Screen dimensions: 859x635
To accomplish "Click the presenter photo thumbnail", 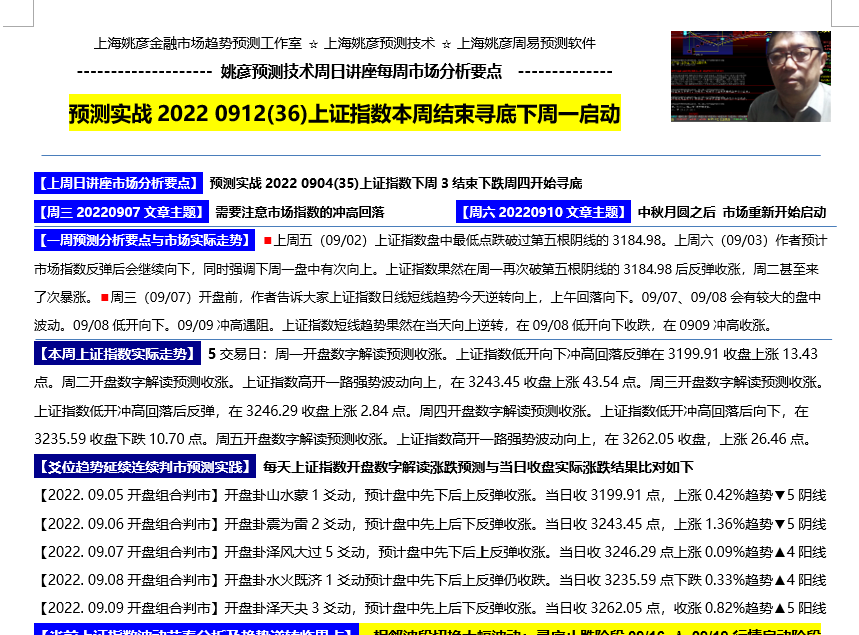I will coord(750,77).
